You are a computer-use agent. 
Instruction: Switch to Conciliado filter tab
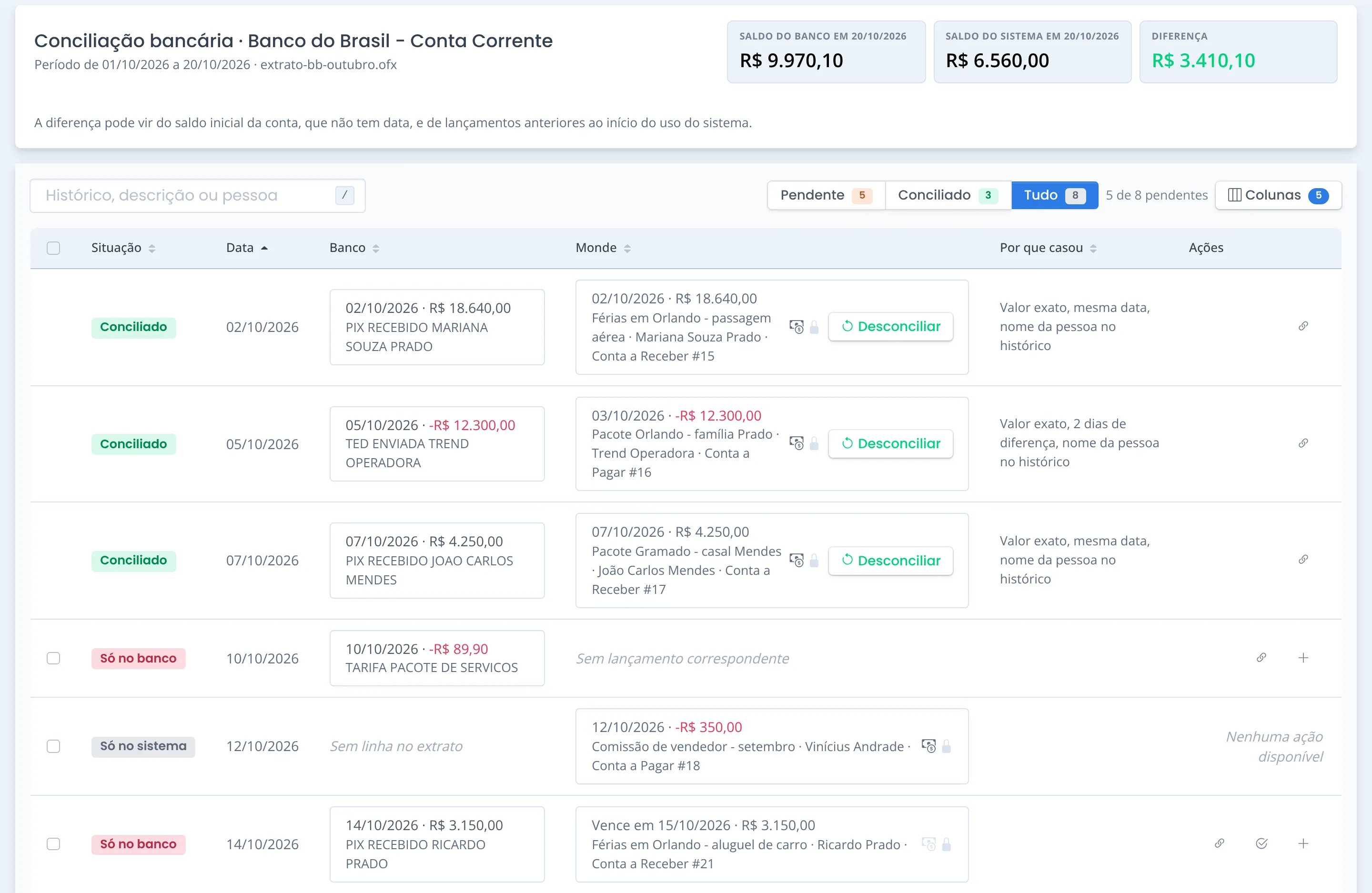point(948,195)
